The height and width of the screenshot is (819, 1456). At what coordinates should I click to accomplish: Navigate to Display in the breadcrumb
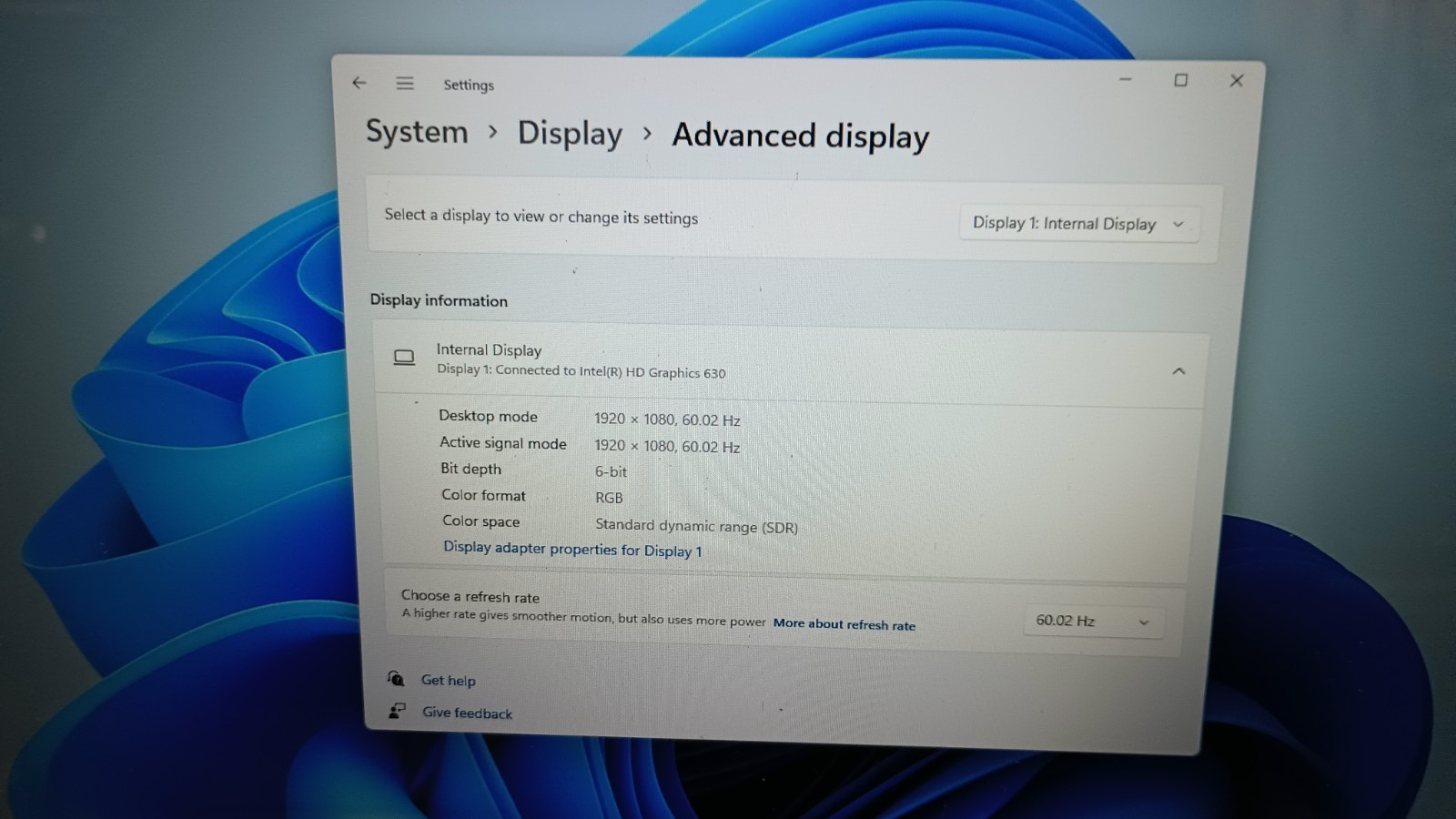570,134
